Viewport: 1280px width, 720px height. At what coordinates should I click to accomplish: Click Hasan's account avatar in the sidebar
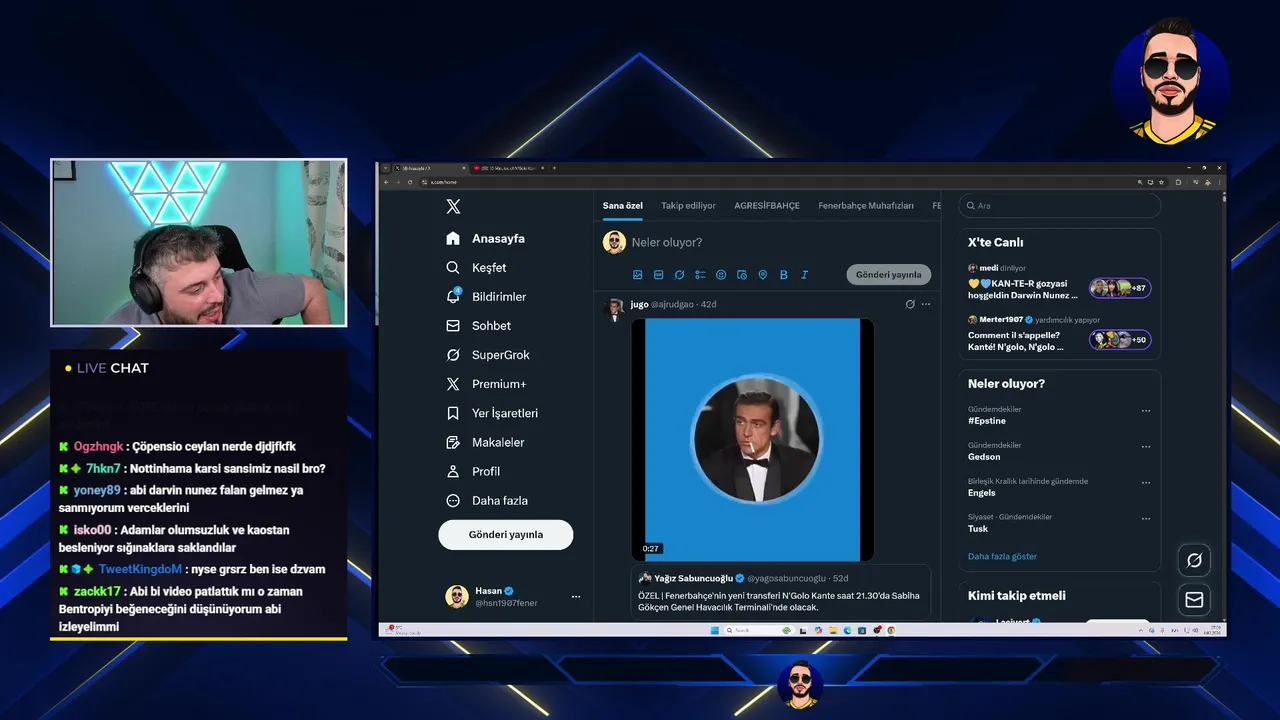457,597
